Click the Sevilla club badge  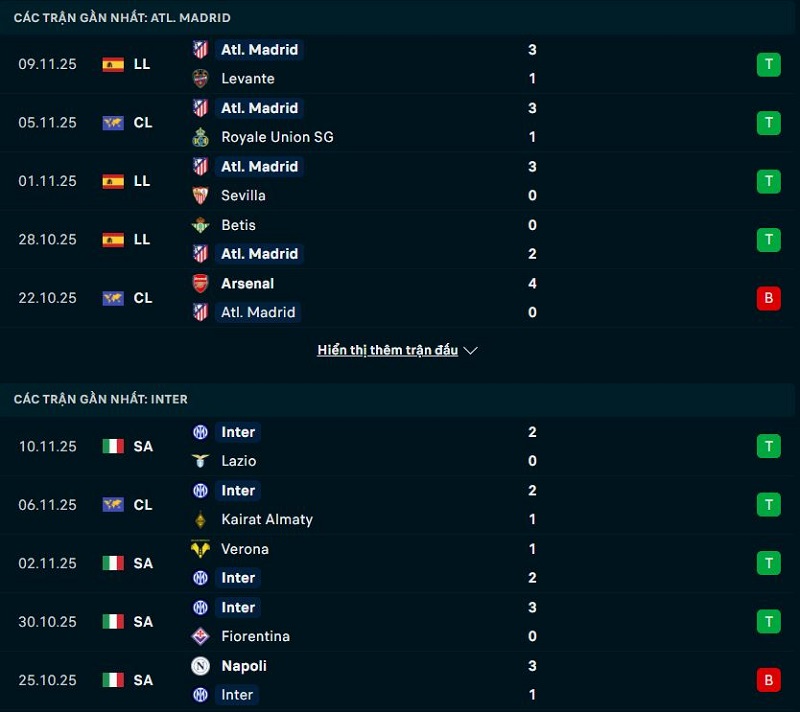201,195
